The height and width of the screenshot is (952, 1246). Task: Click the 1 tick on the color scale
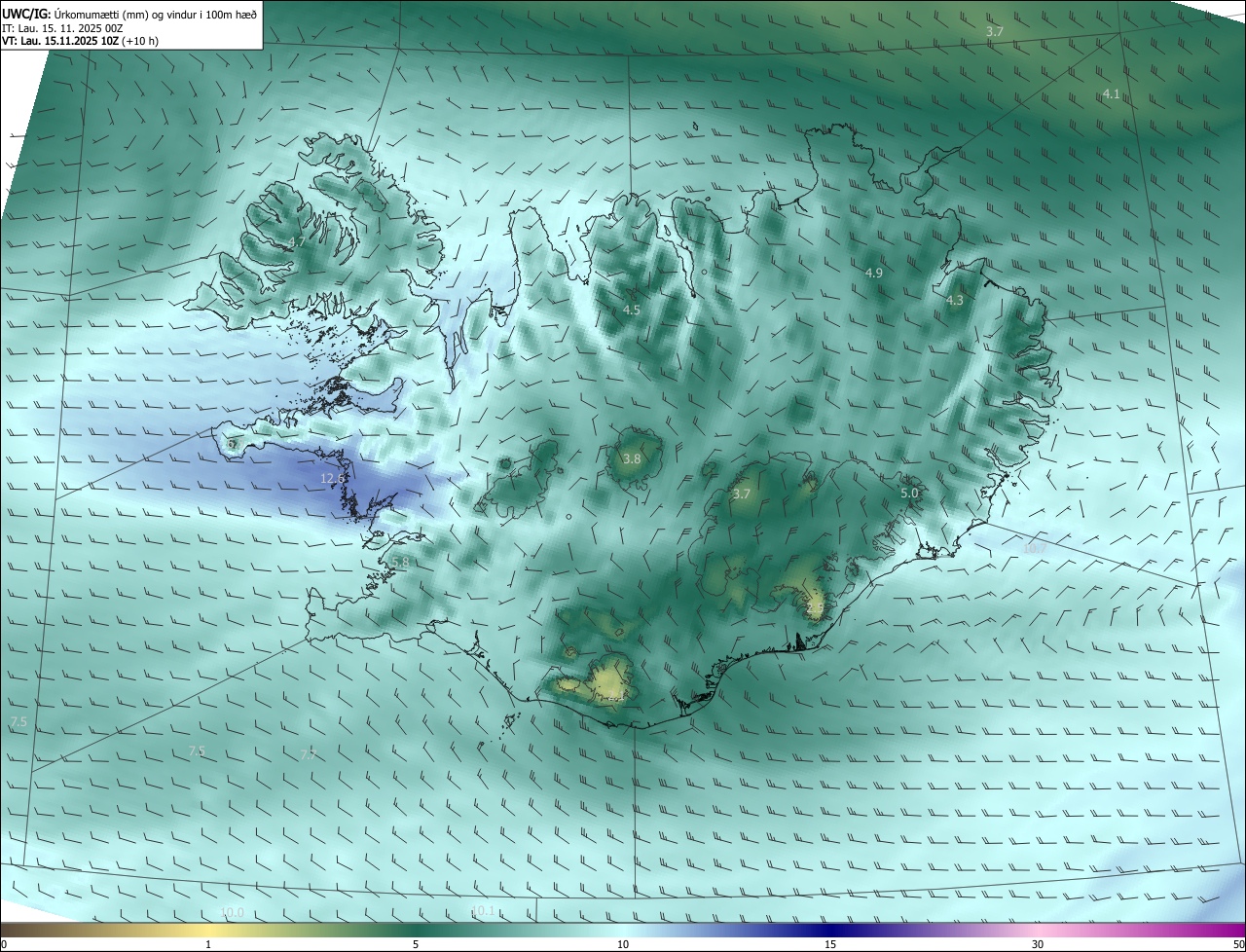coord(208,944)
